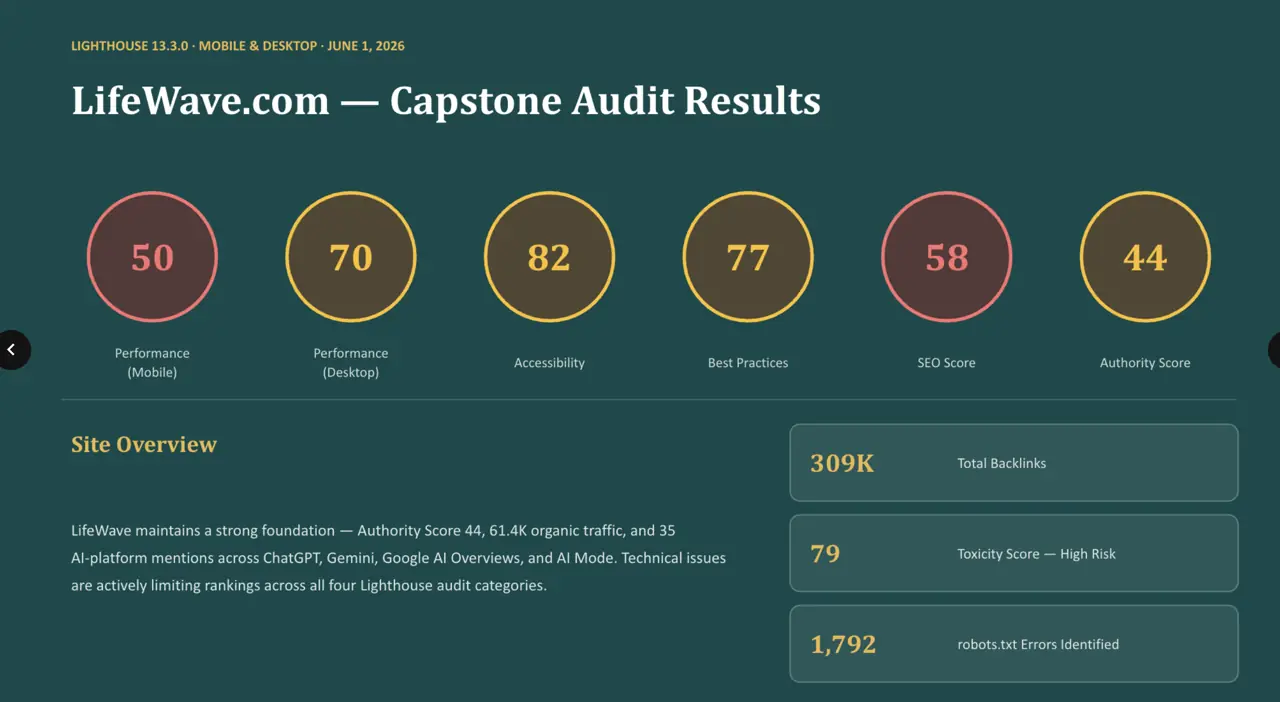The width and height of the screenshot is (1280, 702).
Task: Go to the previous slide arrow
Action: pos(12,350)
